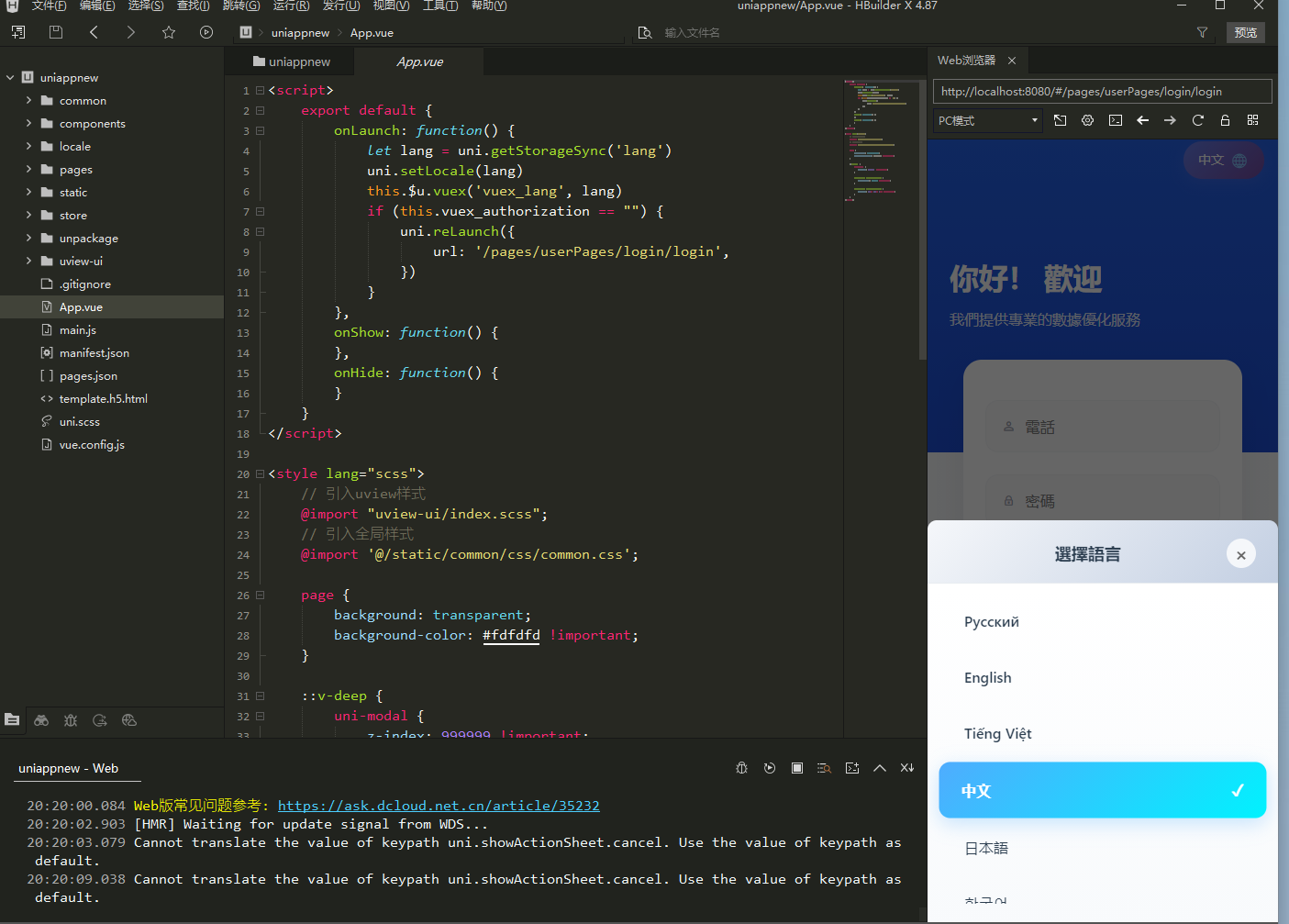Open the 工具(T) menu

(440, 6)
